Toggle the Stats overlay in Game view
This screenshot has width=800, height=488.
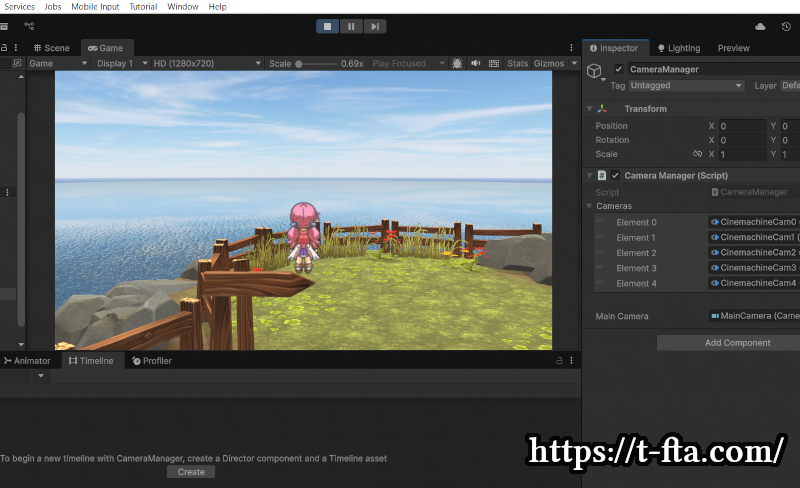click(x=517, y=63)
